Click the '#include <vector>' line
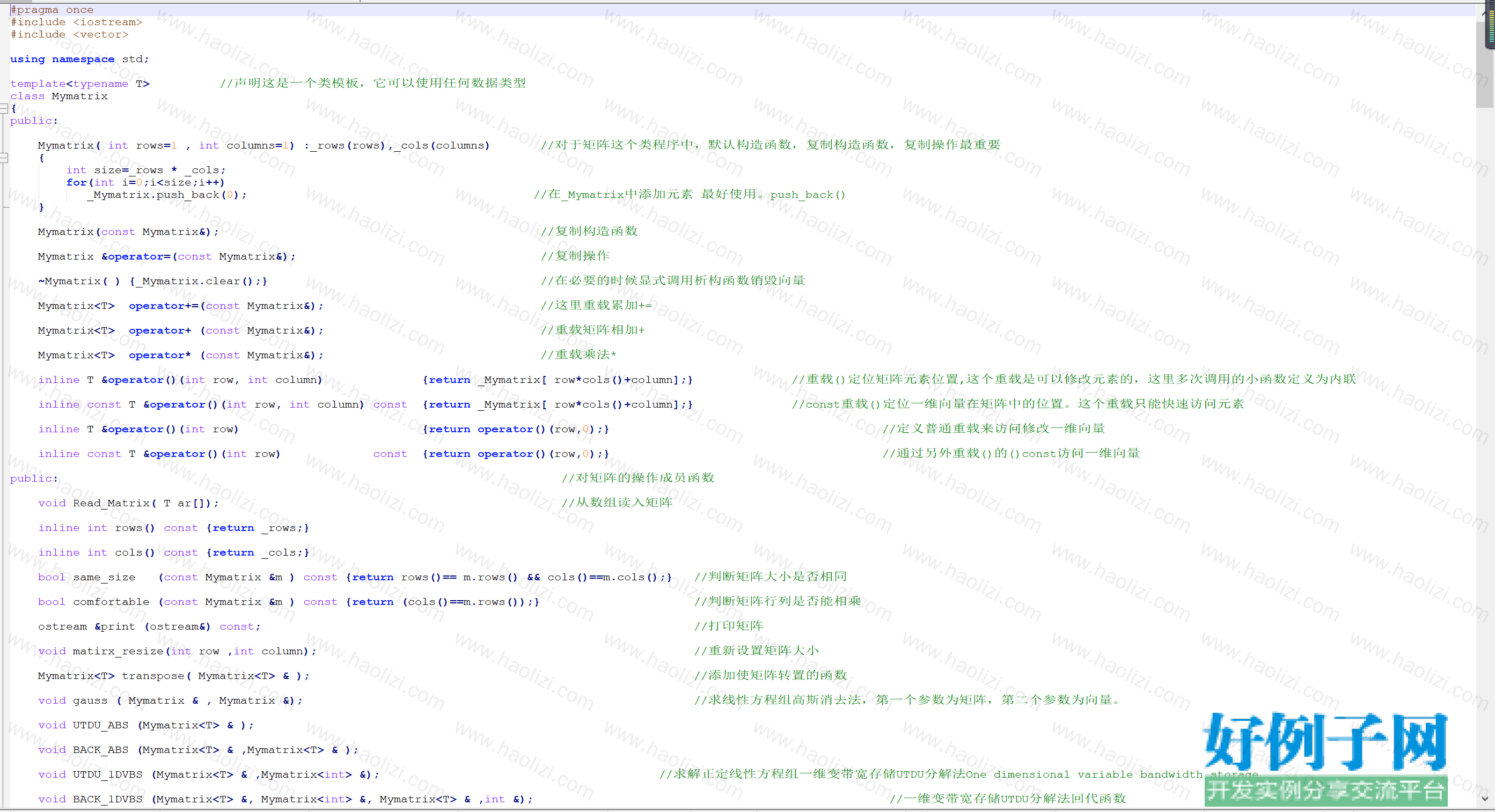 click(69, 34)
